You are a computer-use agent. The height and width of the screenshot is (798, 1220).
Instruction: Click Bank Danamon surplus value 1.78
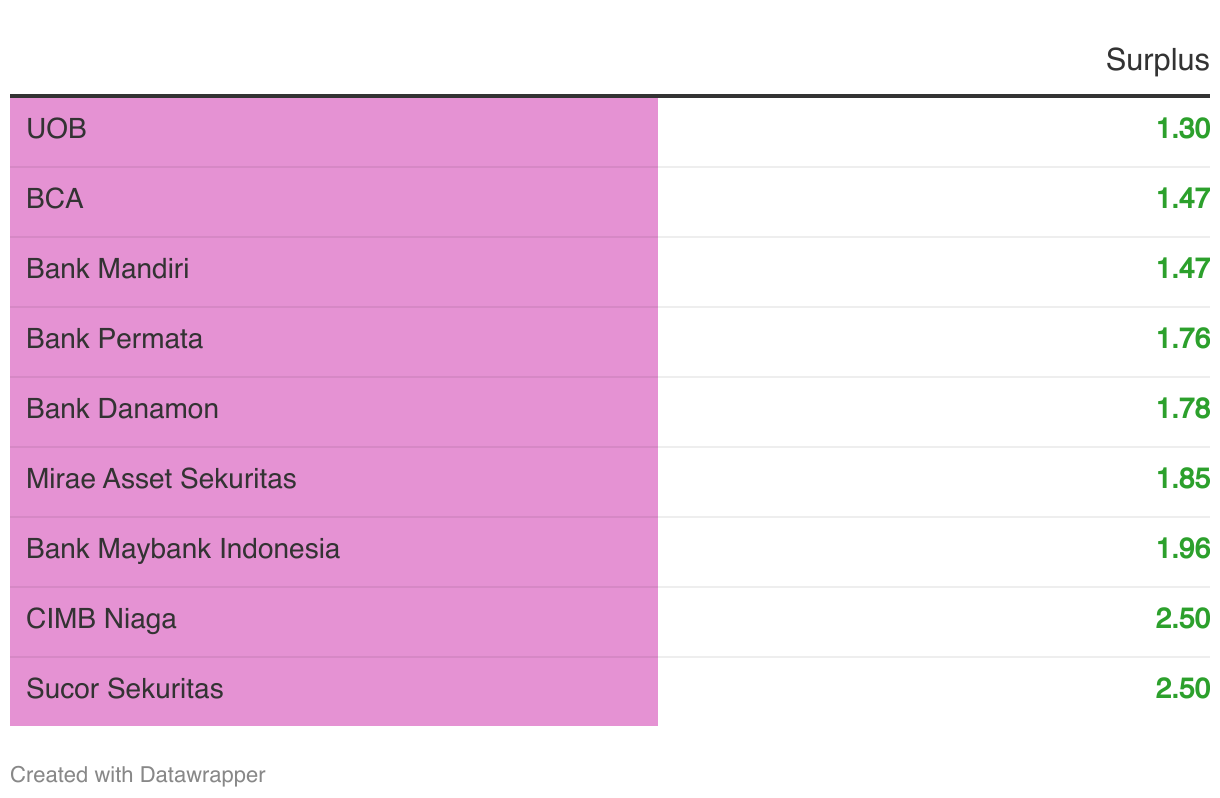click(x=1183, y=409)
